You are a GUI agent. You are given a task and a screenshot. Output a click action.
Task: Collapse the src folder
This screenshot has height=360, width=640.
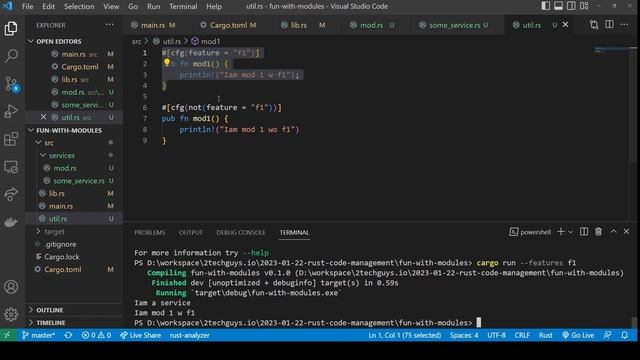point(38,143)
